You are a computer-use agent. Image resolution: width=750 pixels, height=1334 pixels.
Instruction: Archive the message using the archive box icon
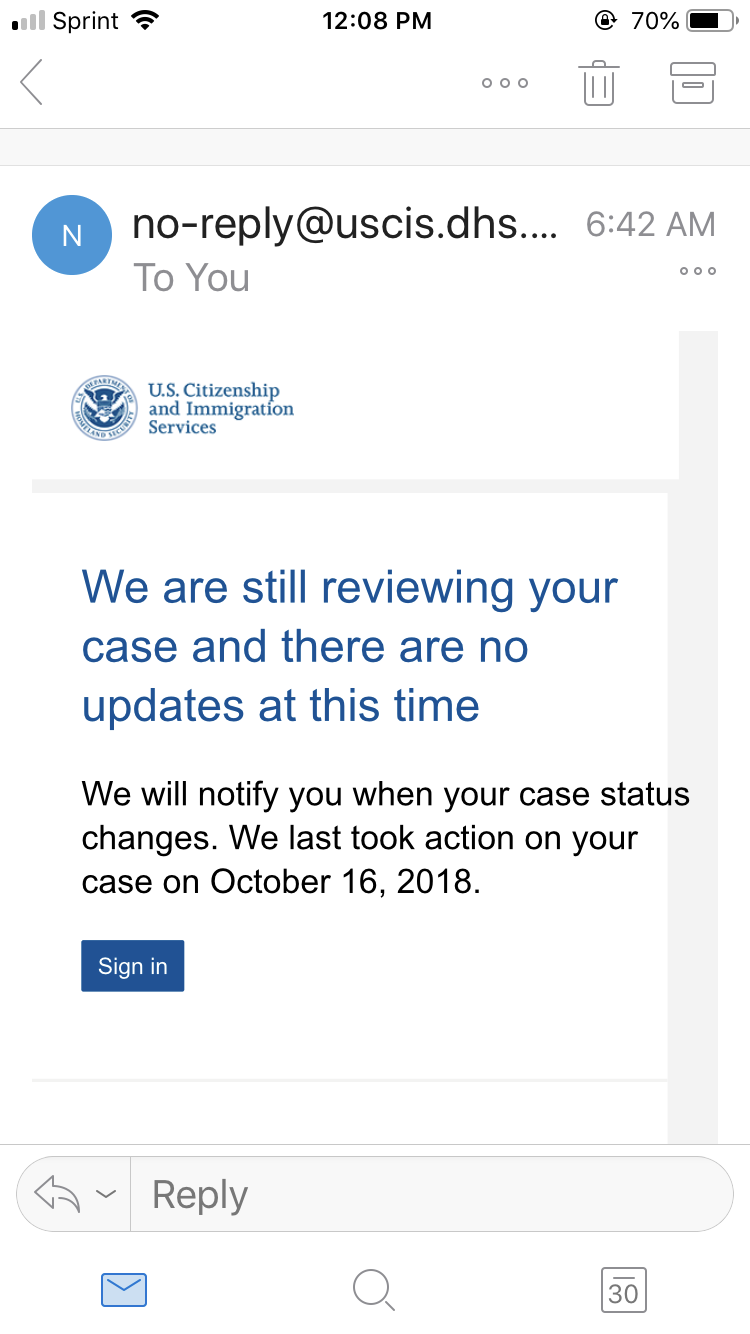pyautogui.click(x=693, y=83)
